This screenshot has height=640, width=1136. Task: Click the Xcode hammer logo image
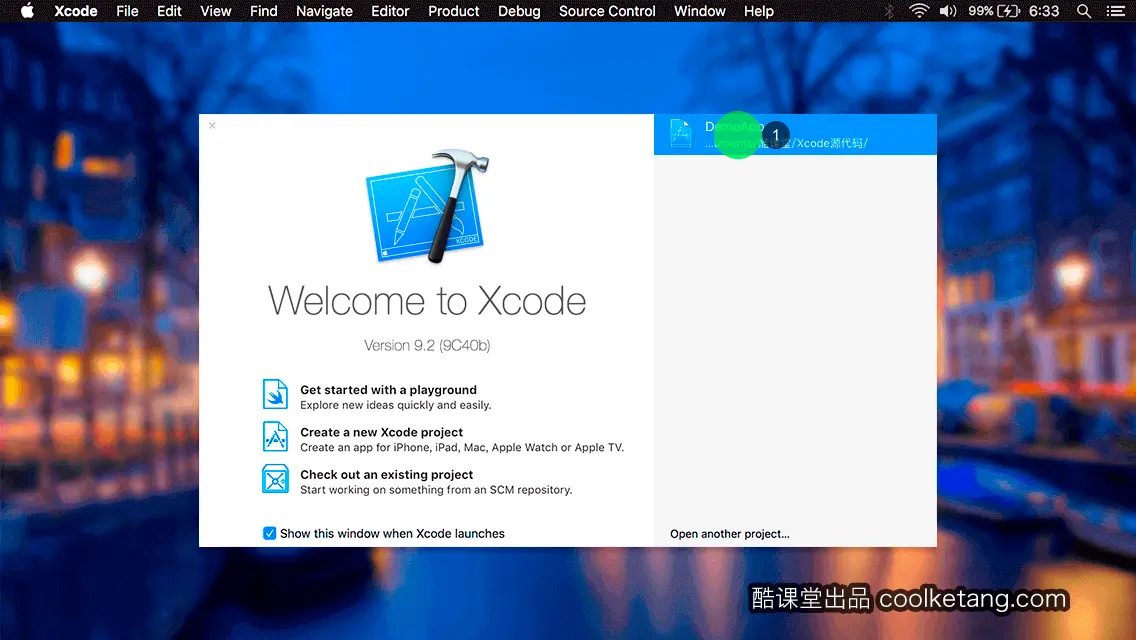pyautogui.click(x=427, y=207)
